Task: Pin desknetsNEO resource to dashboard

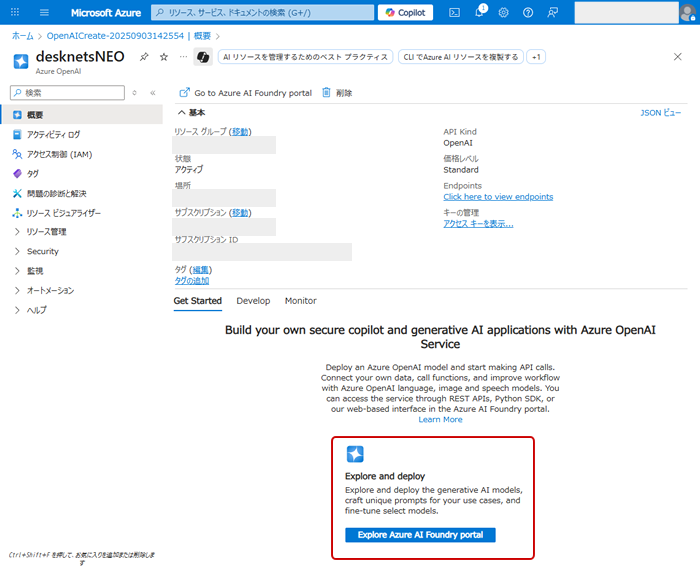Action: tap(144, 57)
